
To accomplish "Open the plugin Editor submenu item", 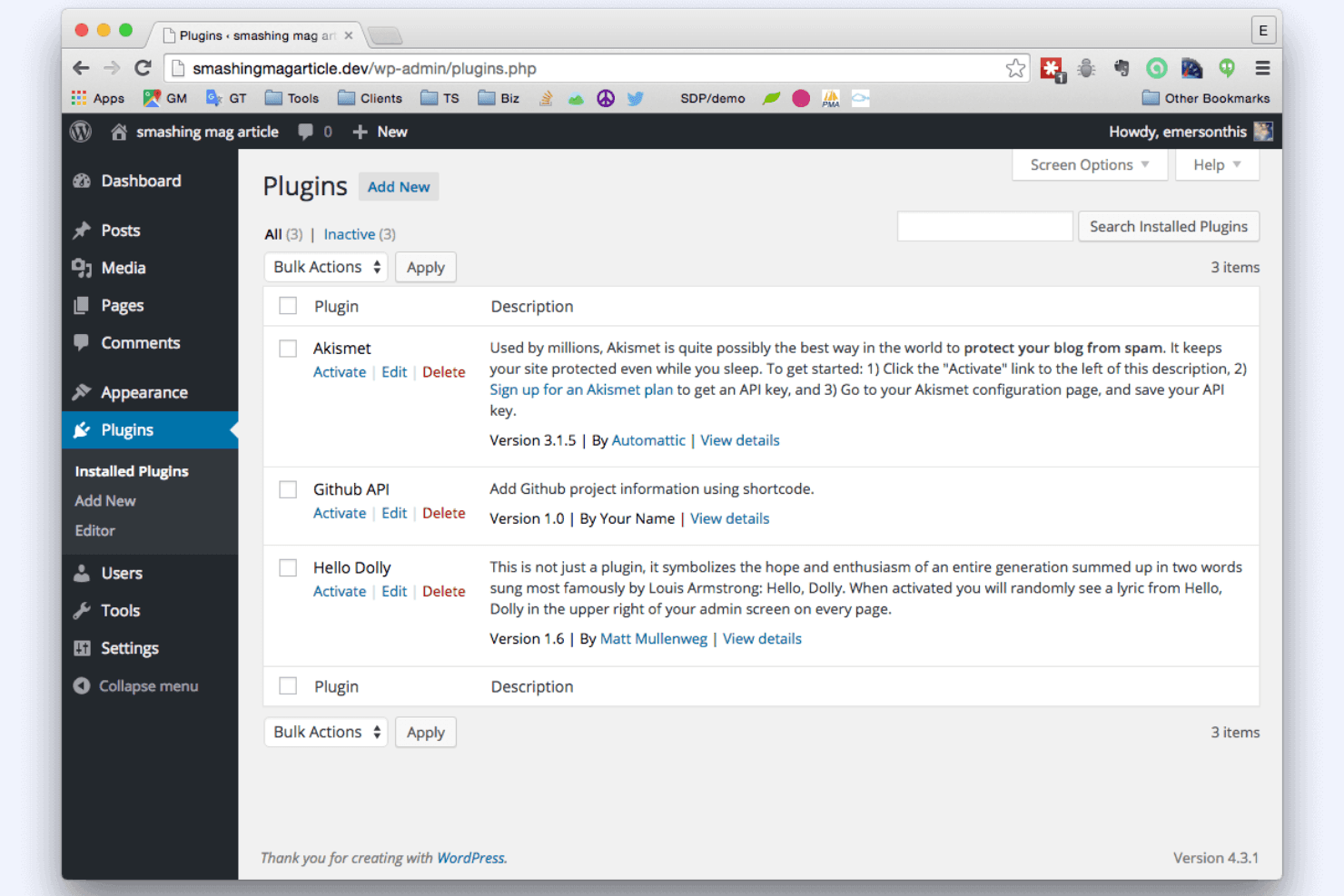I will pyautogui.click(x=95, y=530).
